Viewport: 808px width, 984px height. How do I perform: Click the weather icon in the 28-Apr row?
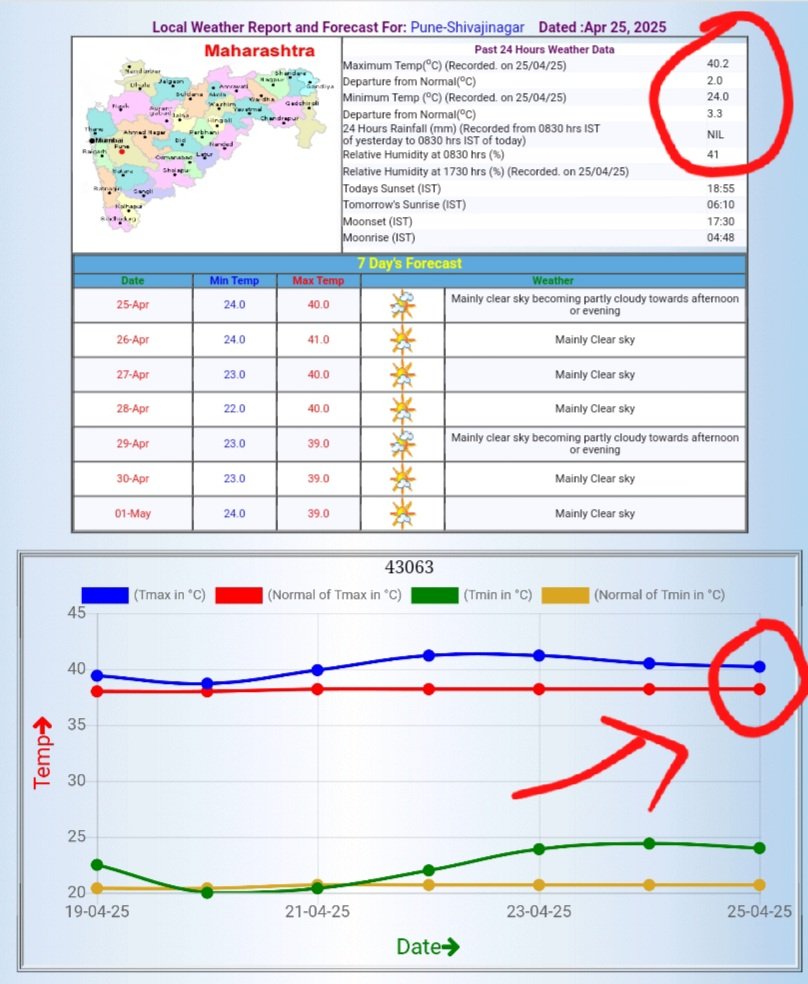(402, 409)
